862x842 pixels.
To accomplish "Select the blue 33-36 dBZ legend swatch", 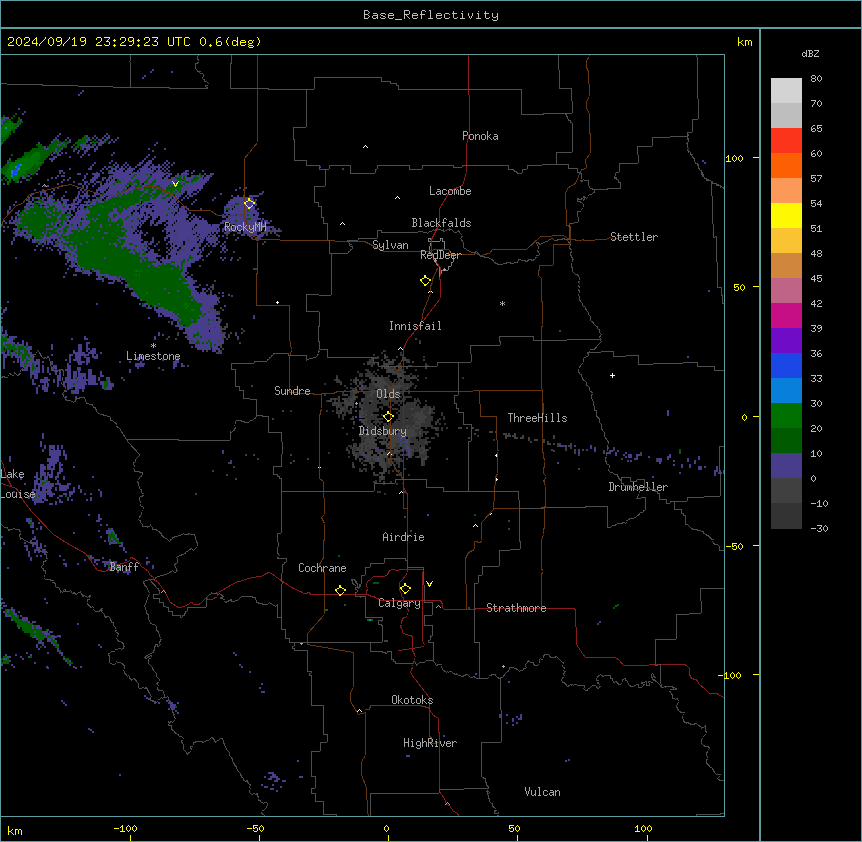I will (x=786, y=365).
